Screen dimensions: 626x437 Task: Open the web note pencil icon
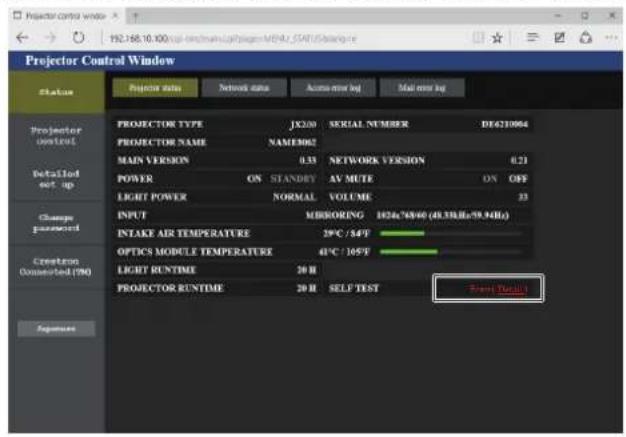[x=559, y=38]
